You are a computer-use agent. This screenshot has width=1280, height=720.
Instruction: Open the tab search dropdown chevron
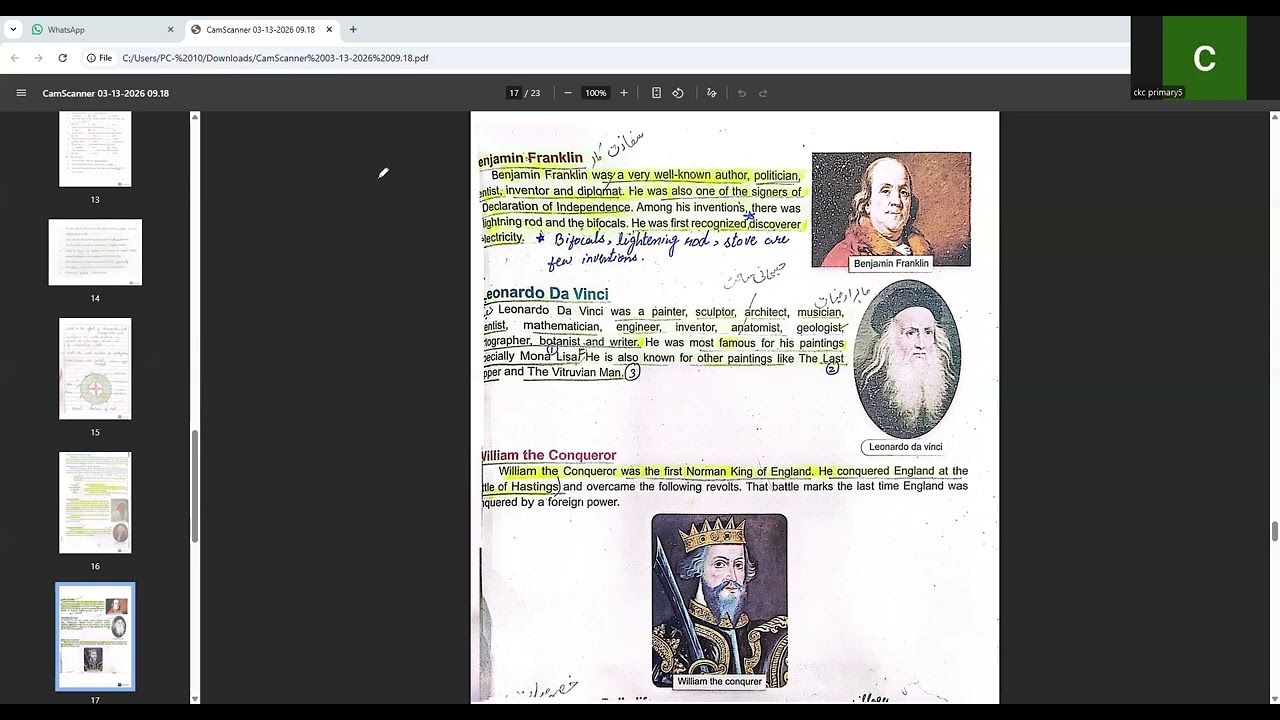[13, 30]
